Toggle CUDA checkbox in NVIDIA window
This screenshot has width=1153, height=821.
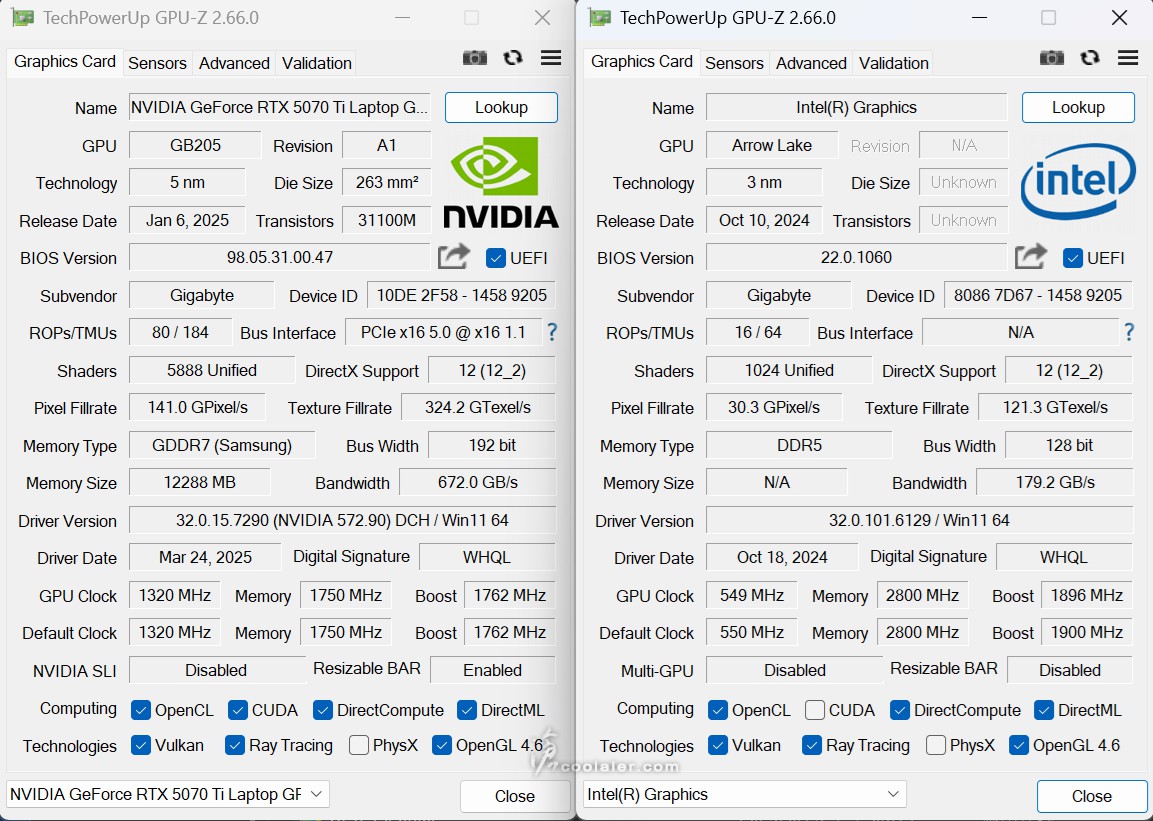[x=238, y=710]
